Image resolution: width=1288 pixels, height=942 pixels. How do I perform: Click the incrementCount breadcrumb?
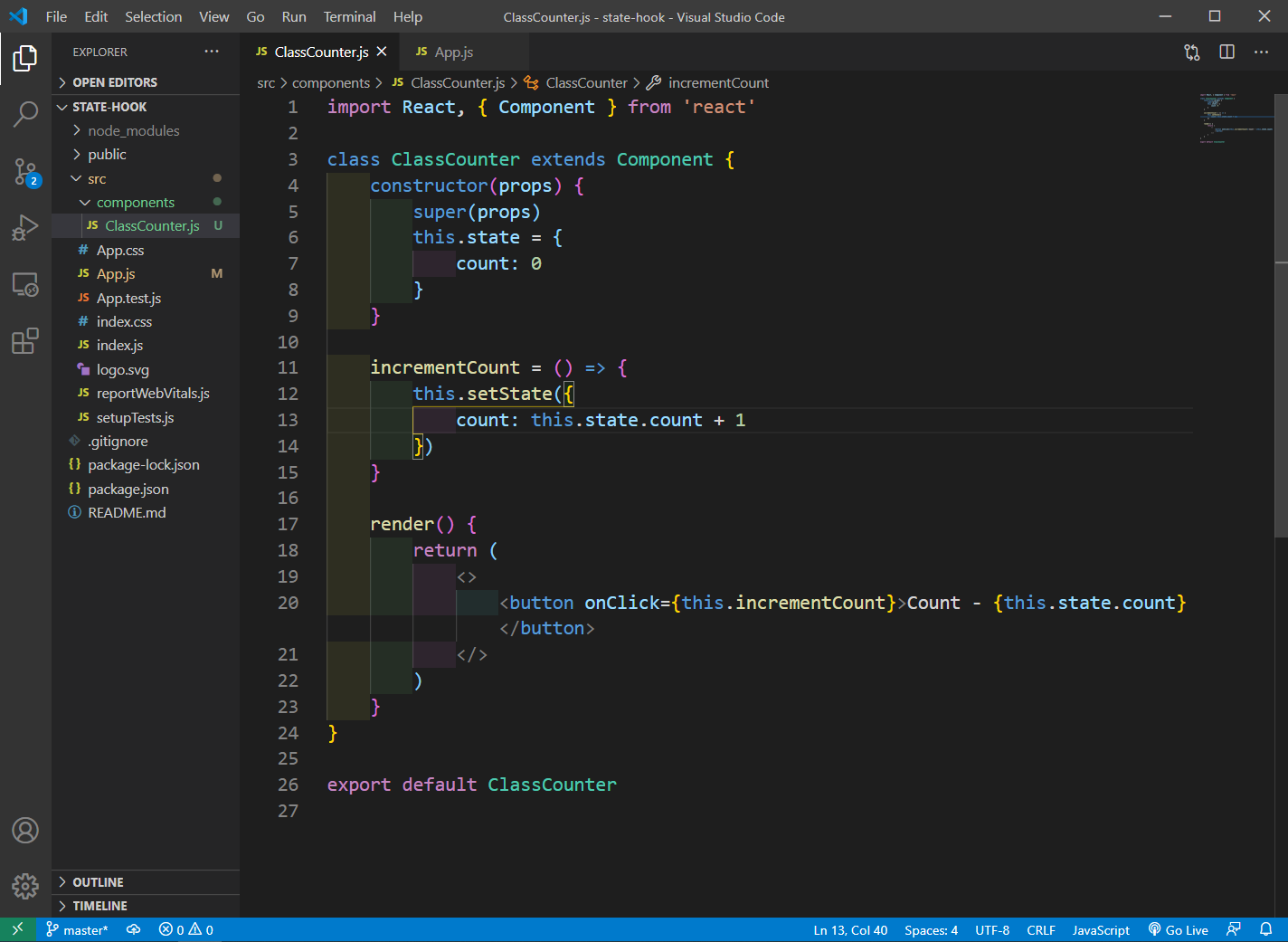708,83
